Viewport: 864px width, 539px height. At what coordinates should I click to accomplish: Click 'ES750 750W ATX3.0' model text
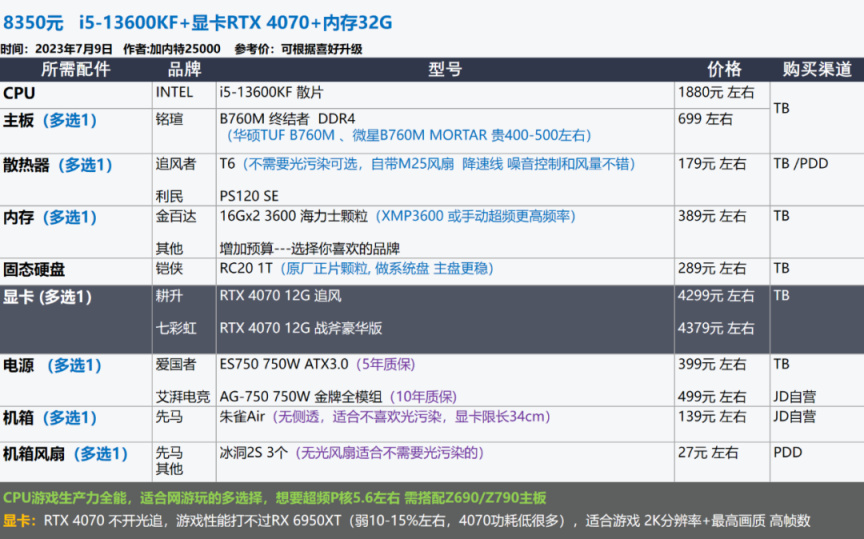click(x=284, y=364)
